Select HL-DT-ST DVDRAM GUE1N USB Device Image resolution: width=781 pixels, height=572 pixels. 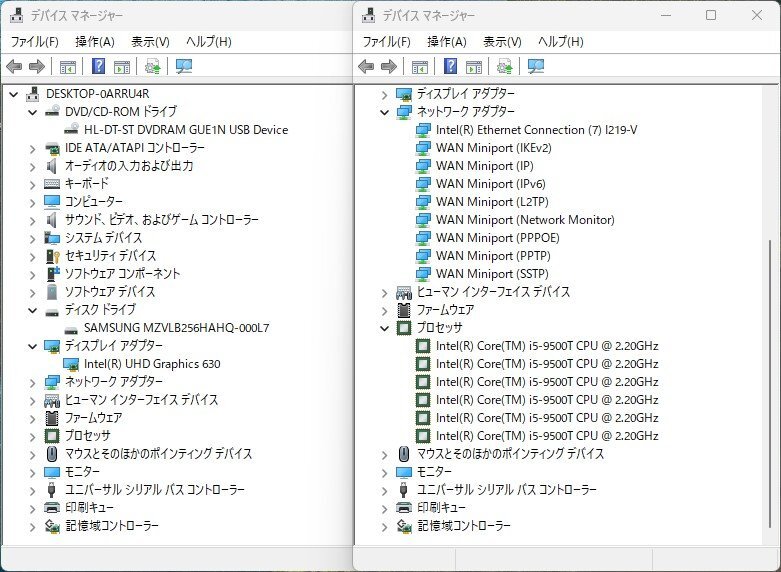coord(186,130)
